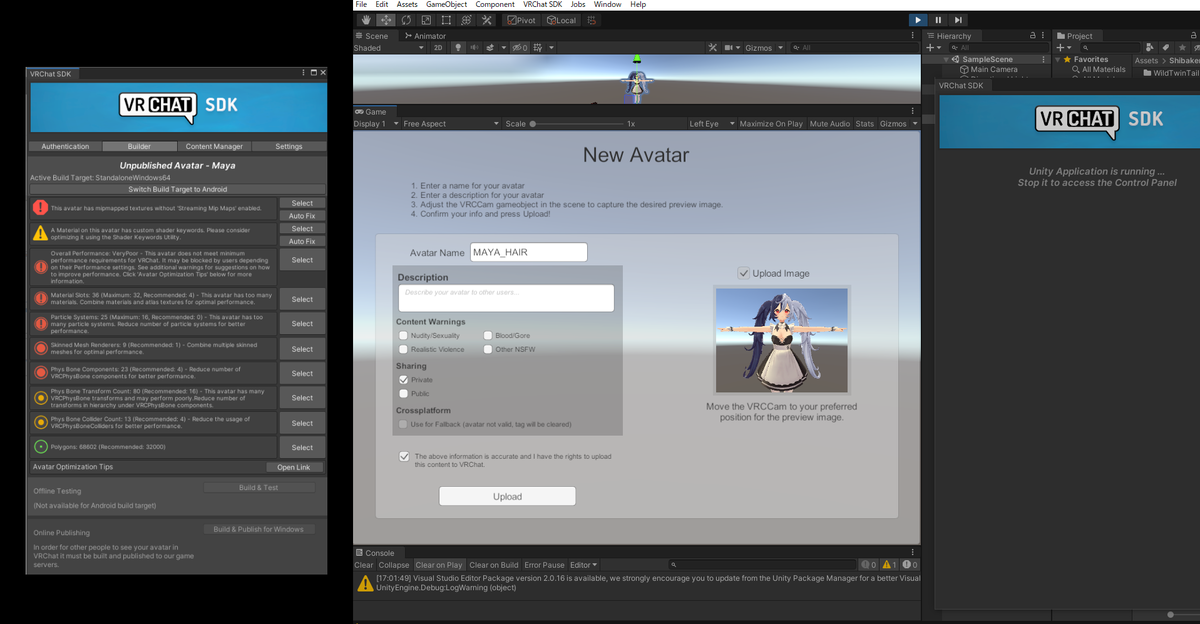Toggle scene audio speaker icon
The image size is (1200, 624).
click(475, 48)
